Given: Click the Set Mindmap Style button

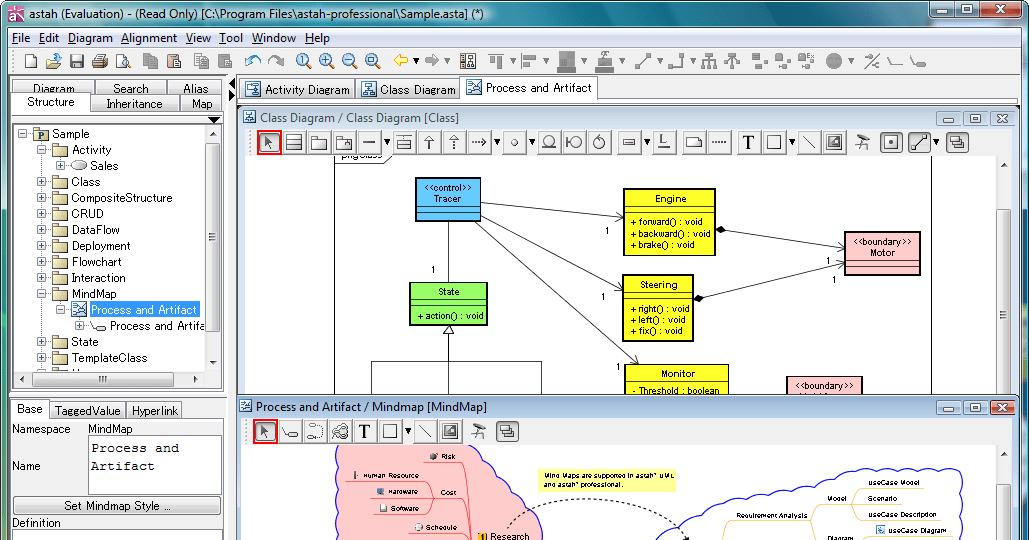Looking at the screenshot, I should point(117,506).
